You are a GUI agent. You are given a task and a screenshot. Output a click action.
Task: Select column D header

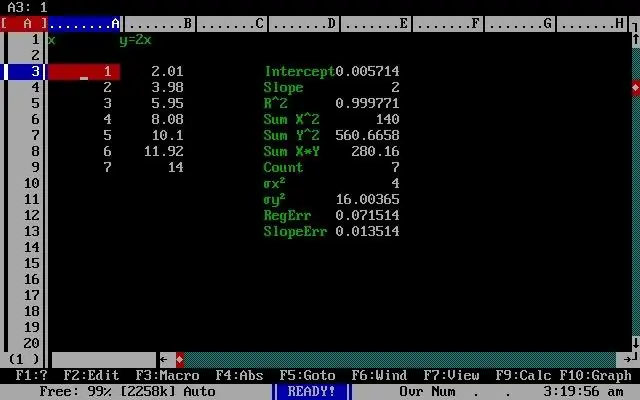(x=304, y=24)
